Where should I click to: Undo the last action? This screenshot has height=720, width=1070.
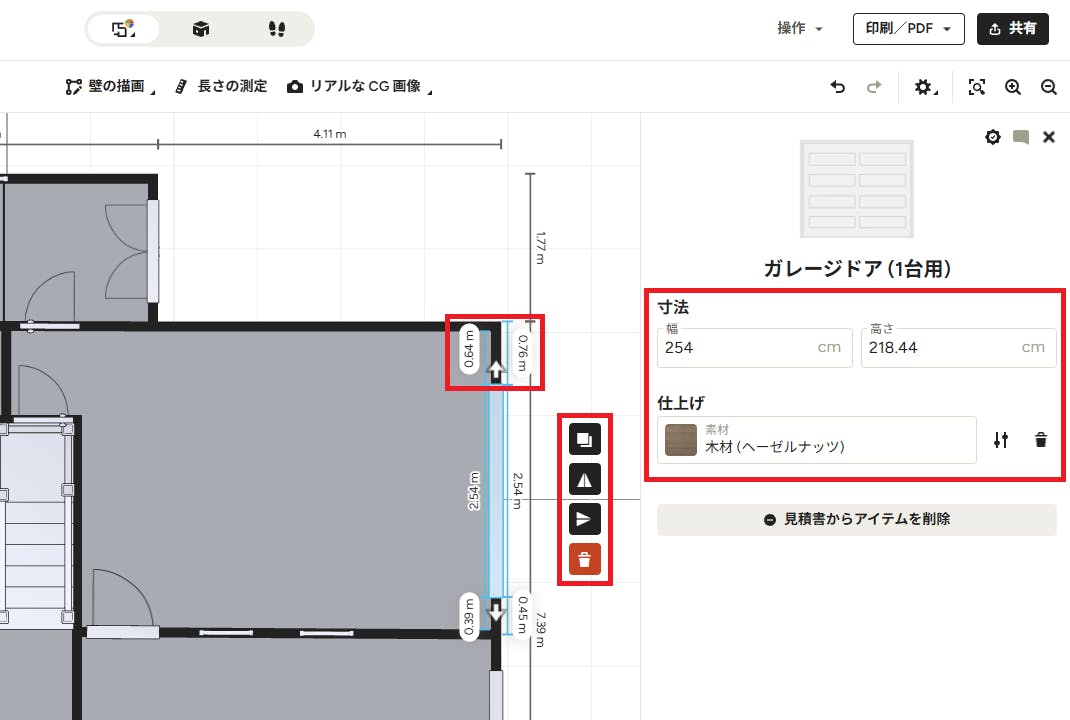tap(838, 87)
